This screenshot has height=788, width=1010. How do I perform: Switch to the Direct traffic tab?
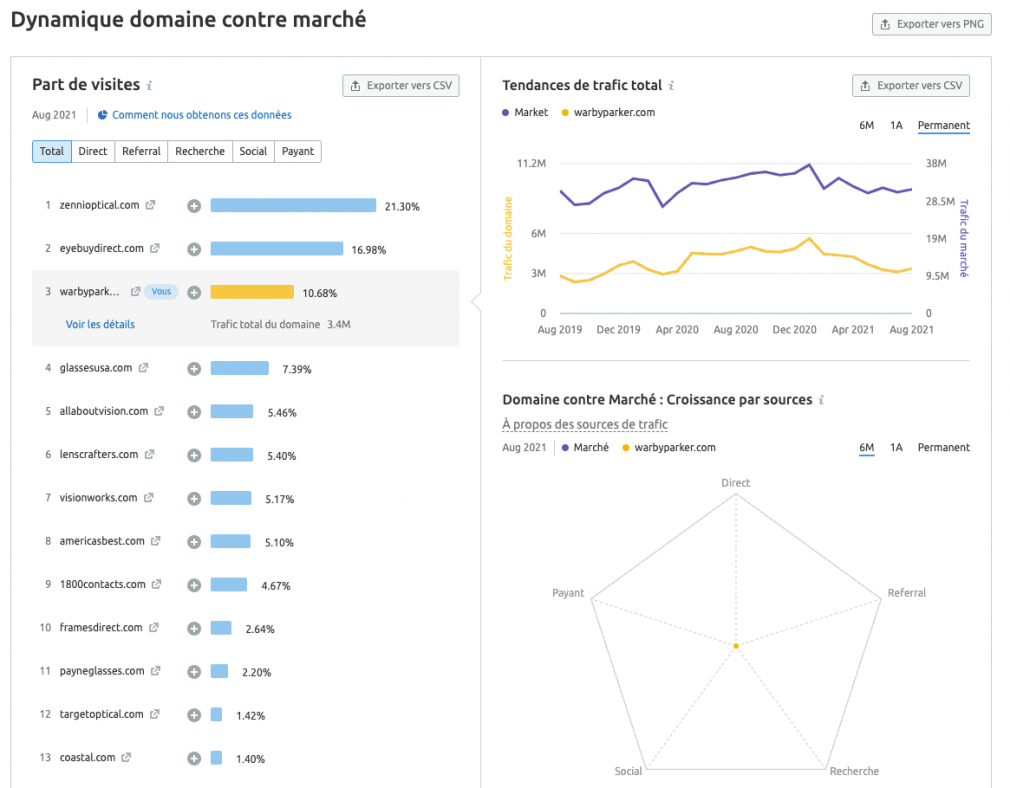point(93,151)
